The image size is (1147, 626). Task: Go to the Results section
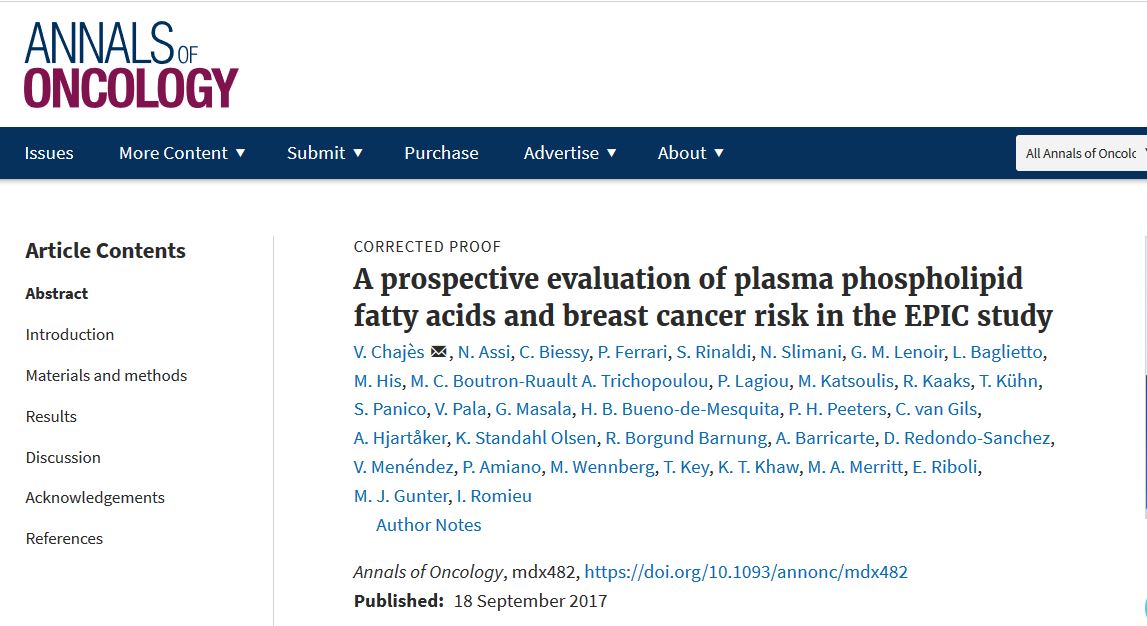51,417
